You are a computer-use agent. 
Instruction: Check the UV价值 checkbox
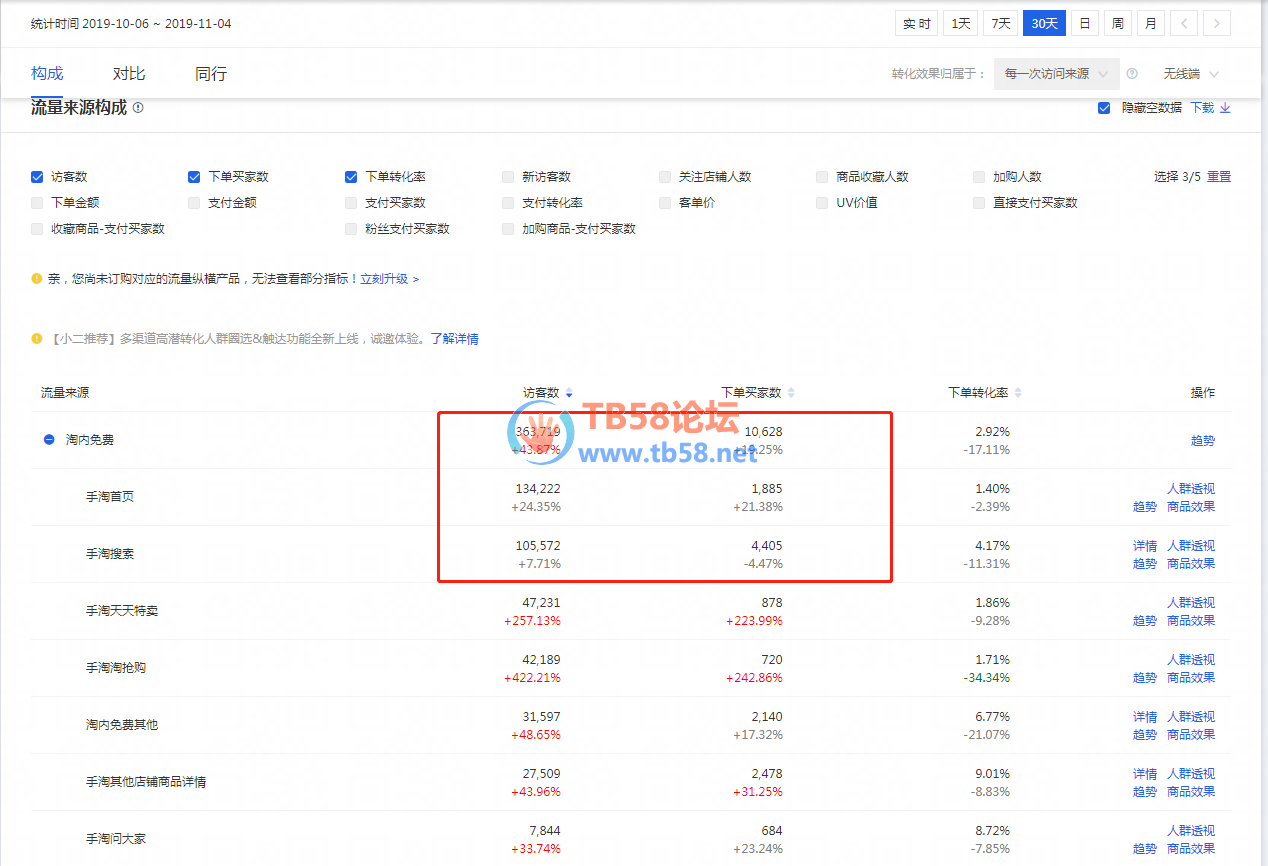click(x=822, y=203)
